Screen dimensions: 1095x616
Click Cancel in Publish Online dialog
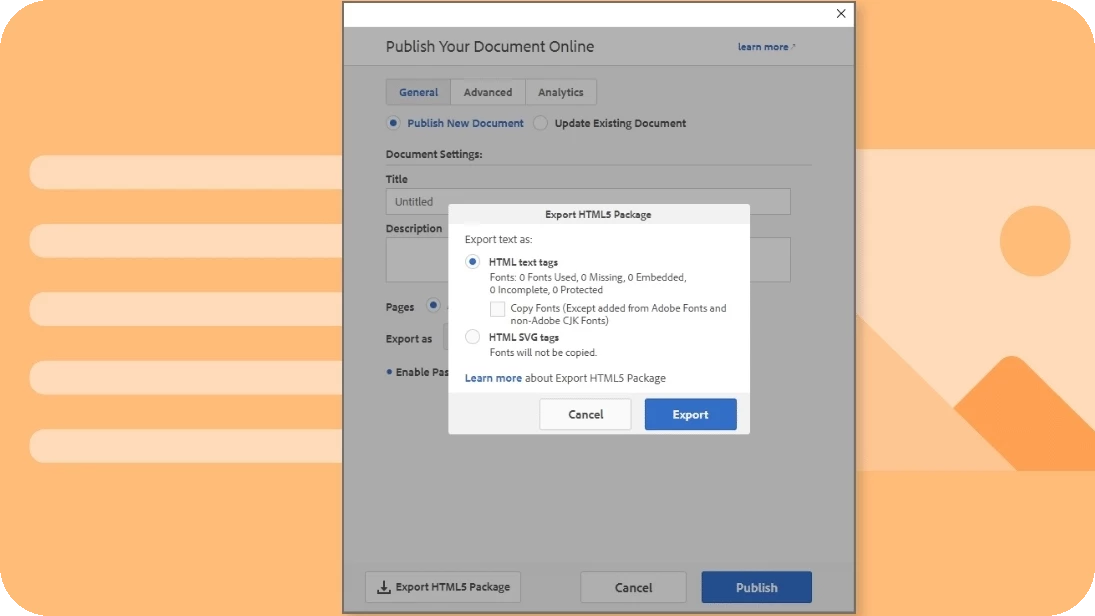click(633, 587)
